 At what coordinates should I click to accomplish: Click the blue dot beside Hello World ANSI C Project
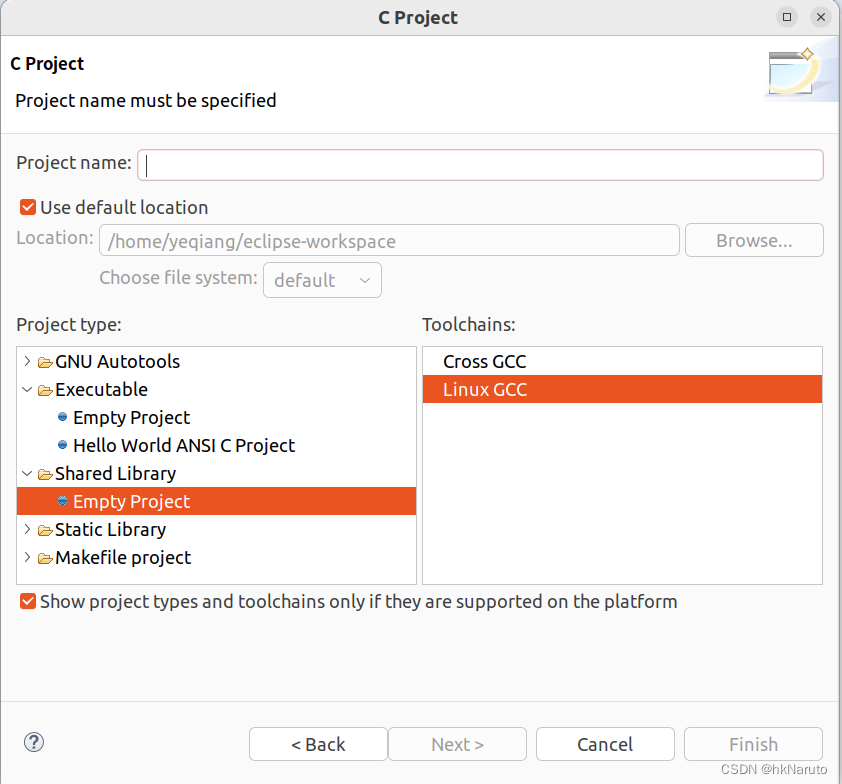(62, 445)
